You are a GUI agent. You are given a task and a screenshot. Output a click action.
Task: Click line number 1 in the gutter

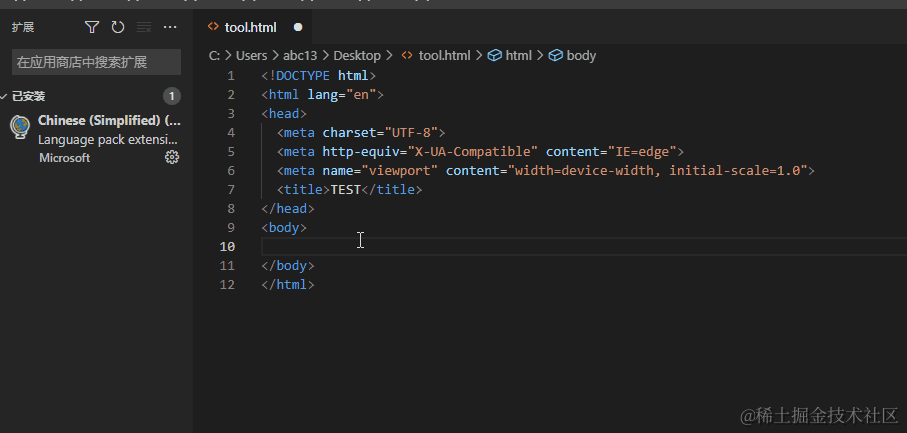(231, 76)
